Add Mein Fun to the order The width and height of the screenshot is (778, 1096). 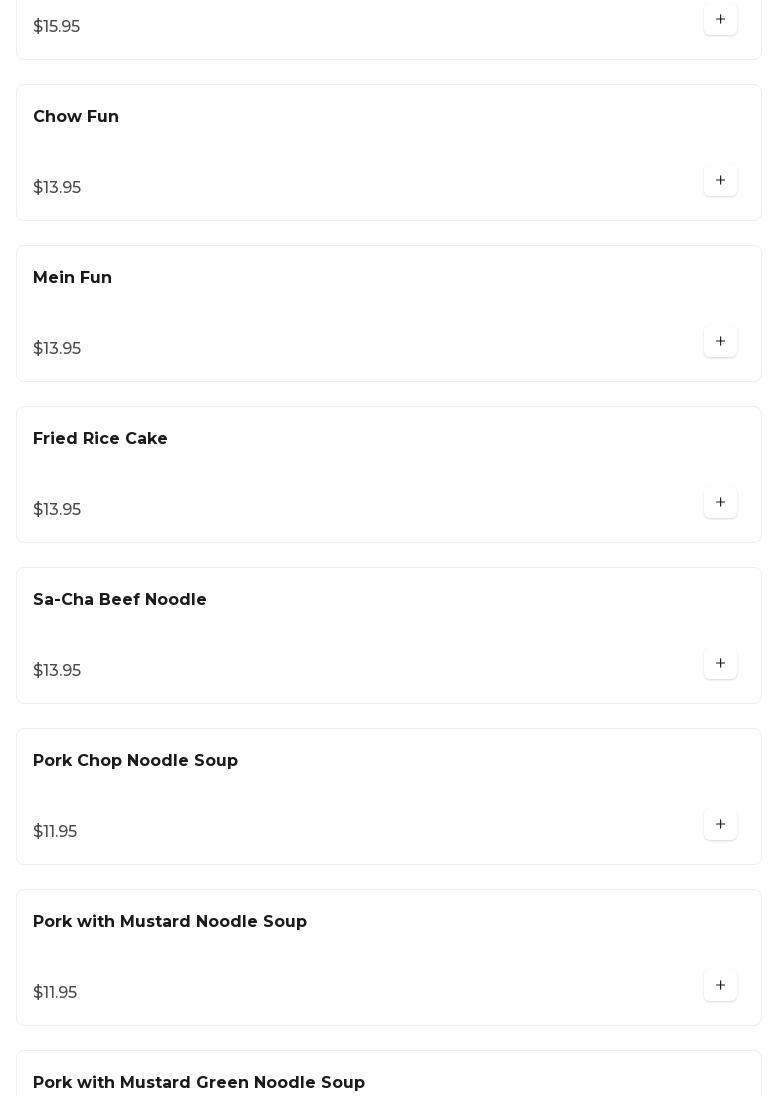[x=720, y=342]
